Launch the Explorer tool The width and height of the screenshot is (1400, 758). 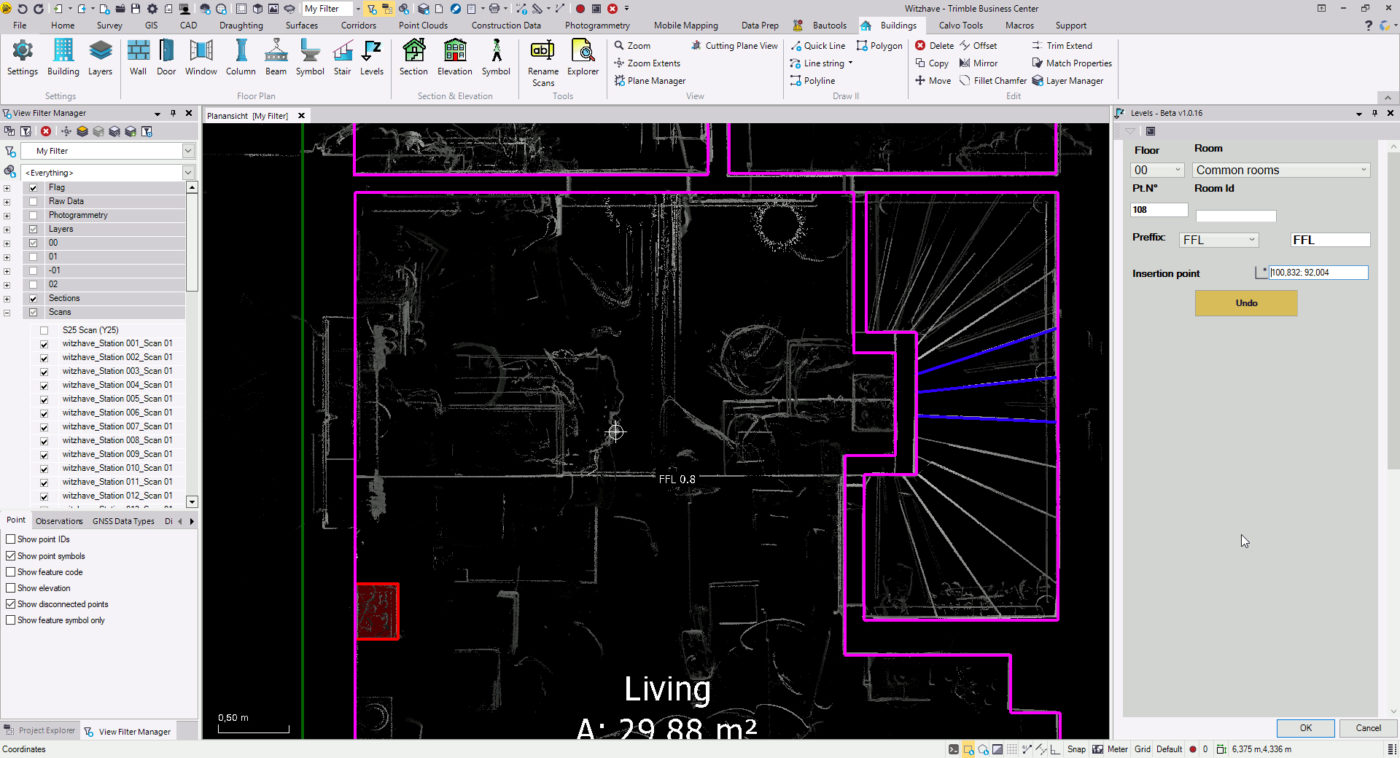tap(583, 57)
